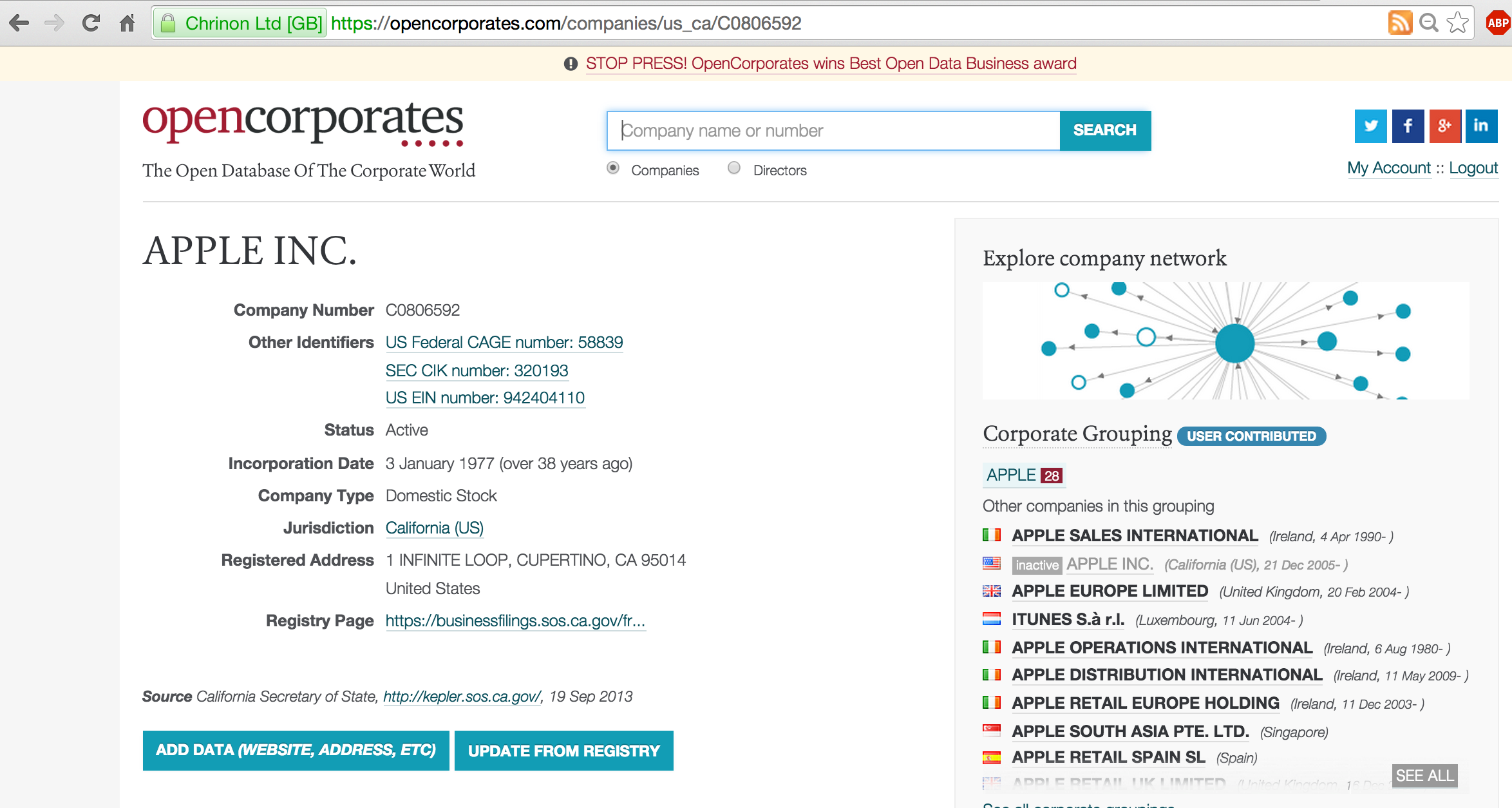Open the California (US) jurisdiction link
1512x808 pixels.
(434, 528)
